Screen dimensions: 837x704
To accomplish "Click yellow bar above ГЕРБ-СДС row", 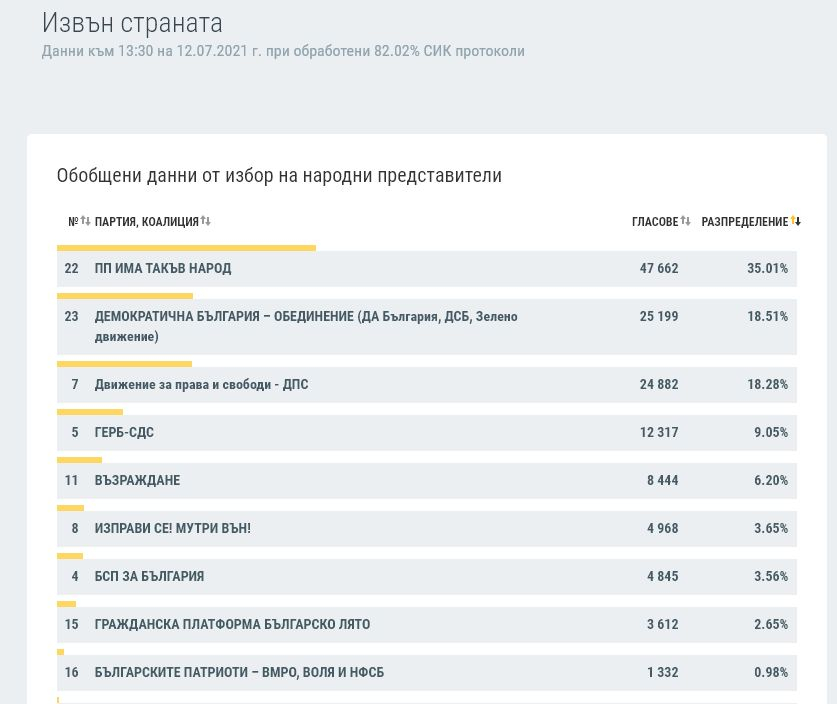I will coord(90,412).
